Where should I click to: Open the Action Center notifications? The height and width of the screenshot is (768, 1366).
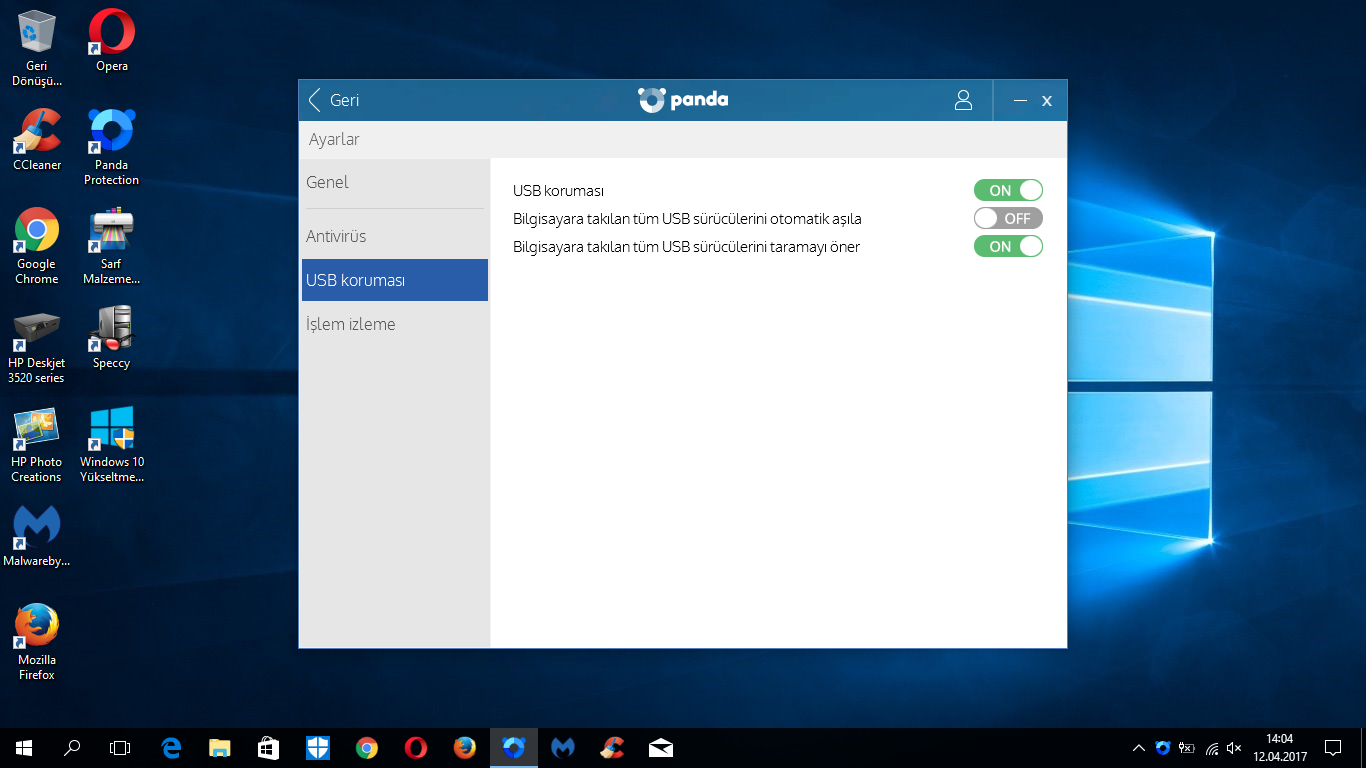click(1333, 748)
